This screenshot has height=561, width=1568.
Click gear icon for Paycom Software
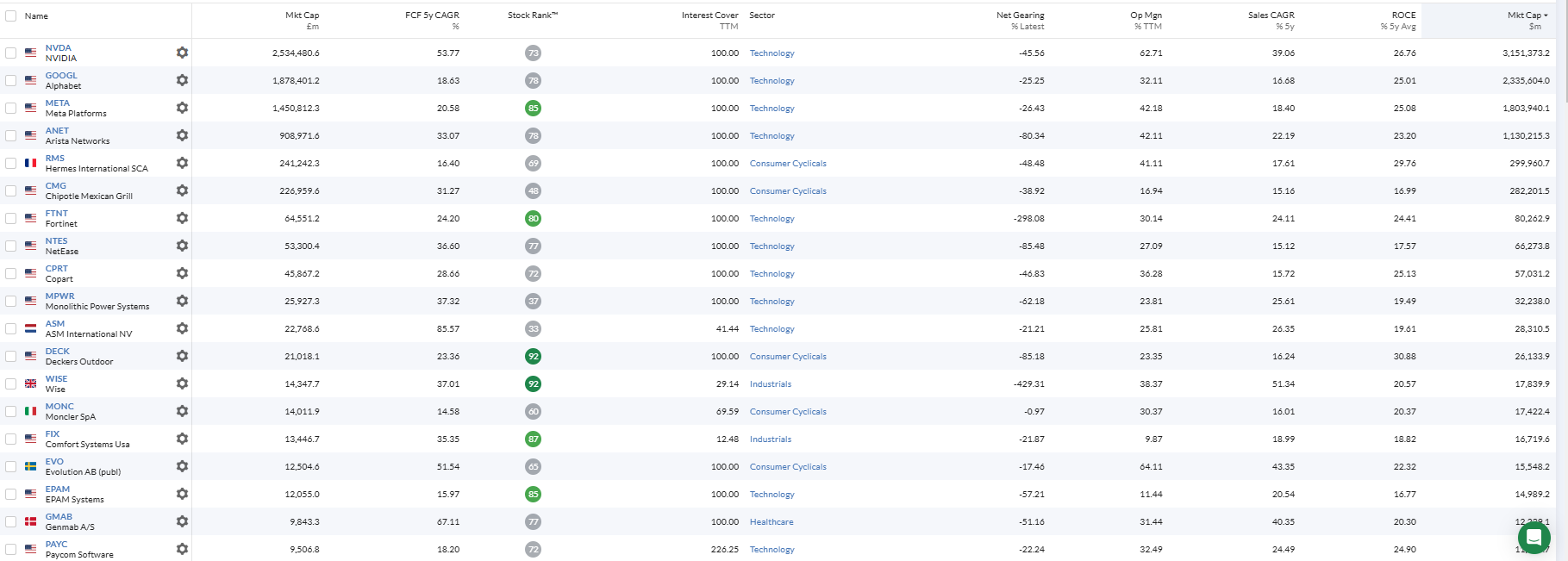(182, 549)
